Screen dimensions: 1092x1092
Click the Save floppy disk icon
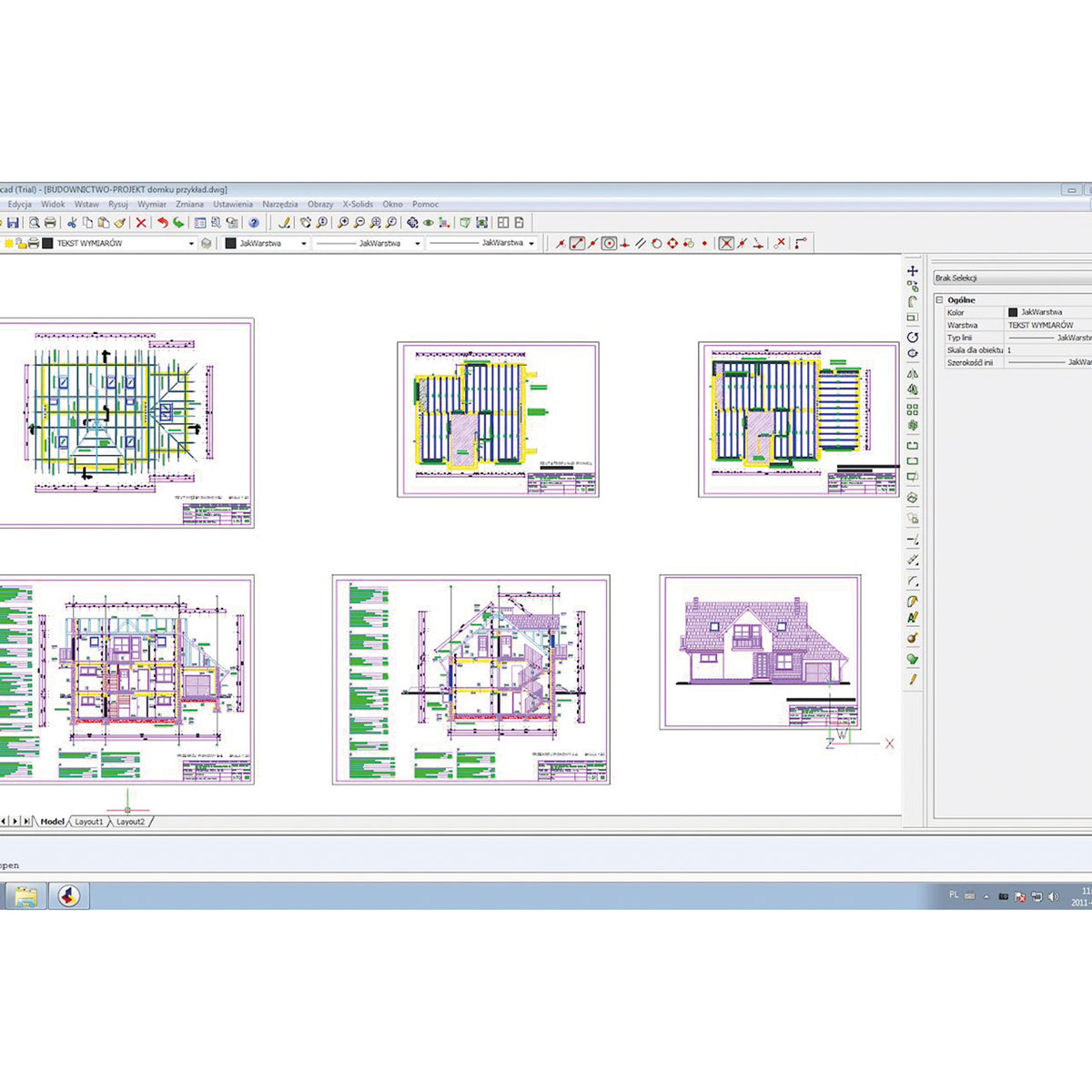(13, 223)
